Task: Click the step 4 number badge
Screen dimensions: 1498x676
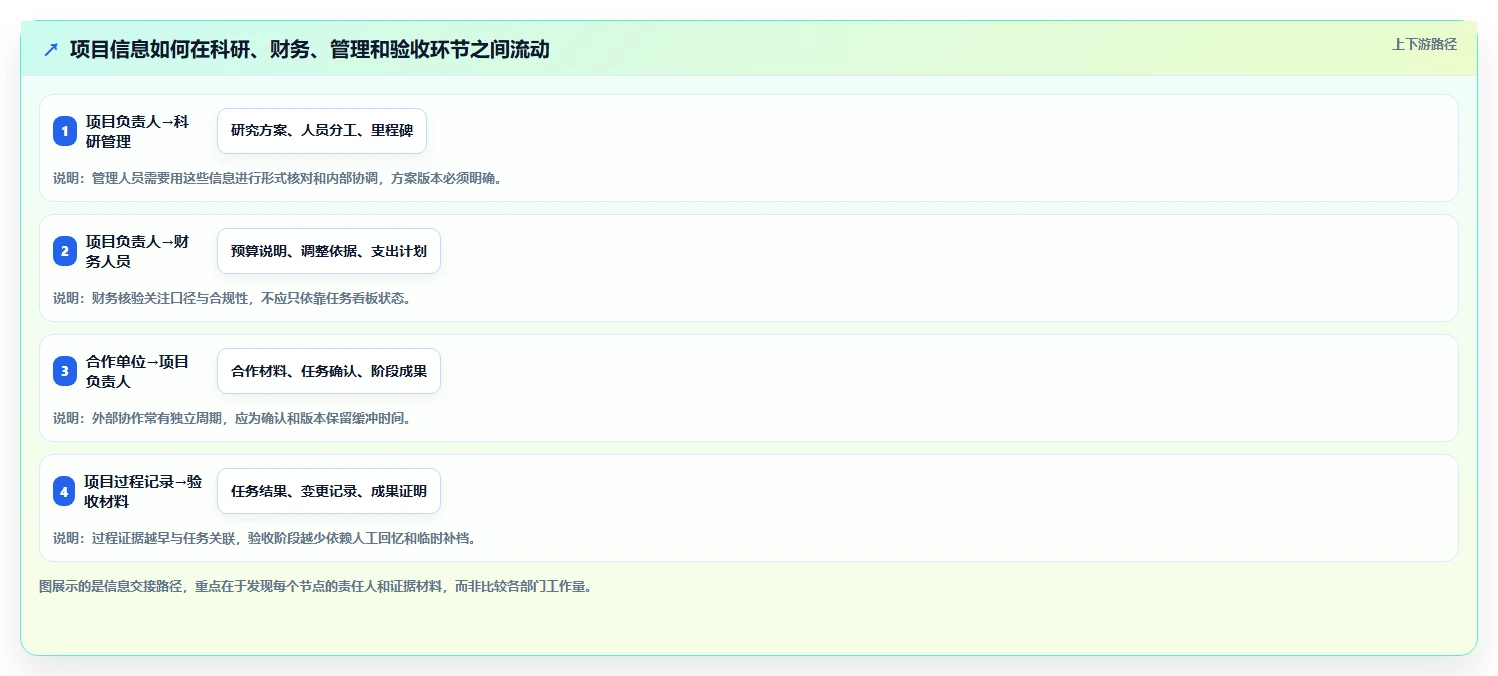Action: tap(65, 491)
